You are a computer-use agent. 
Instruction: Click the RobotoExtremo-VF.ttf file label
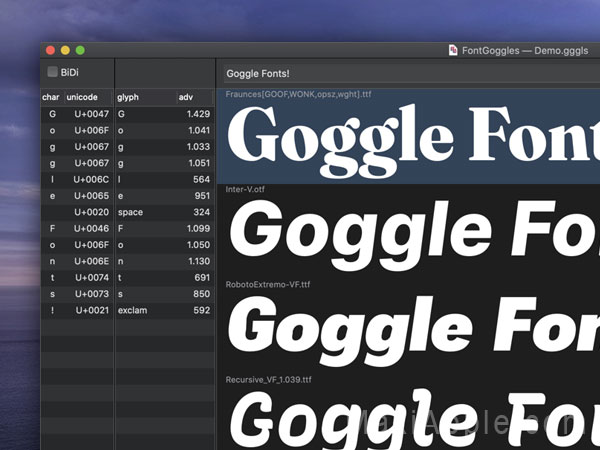(x=267, y=284)
